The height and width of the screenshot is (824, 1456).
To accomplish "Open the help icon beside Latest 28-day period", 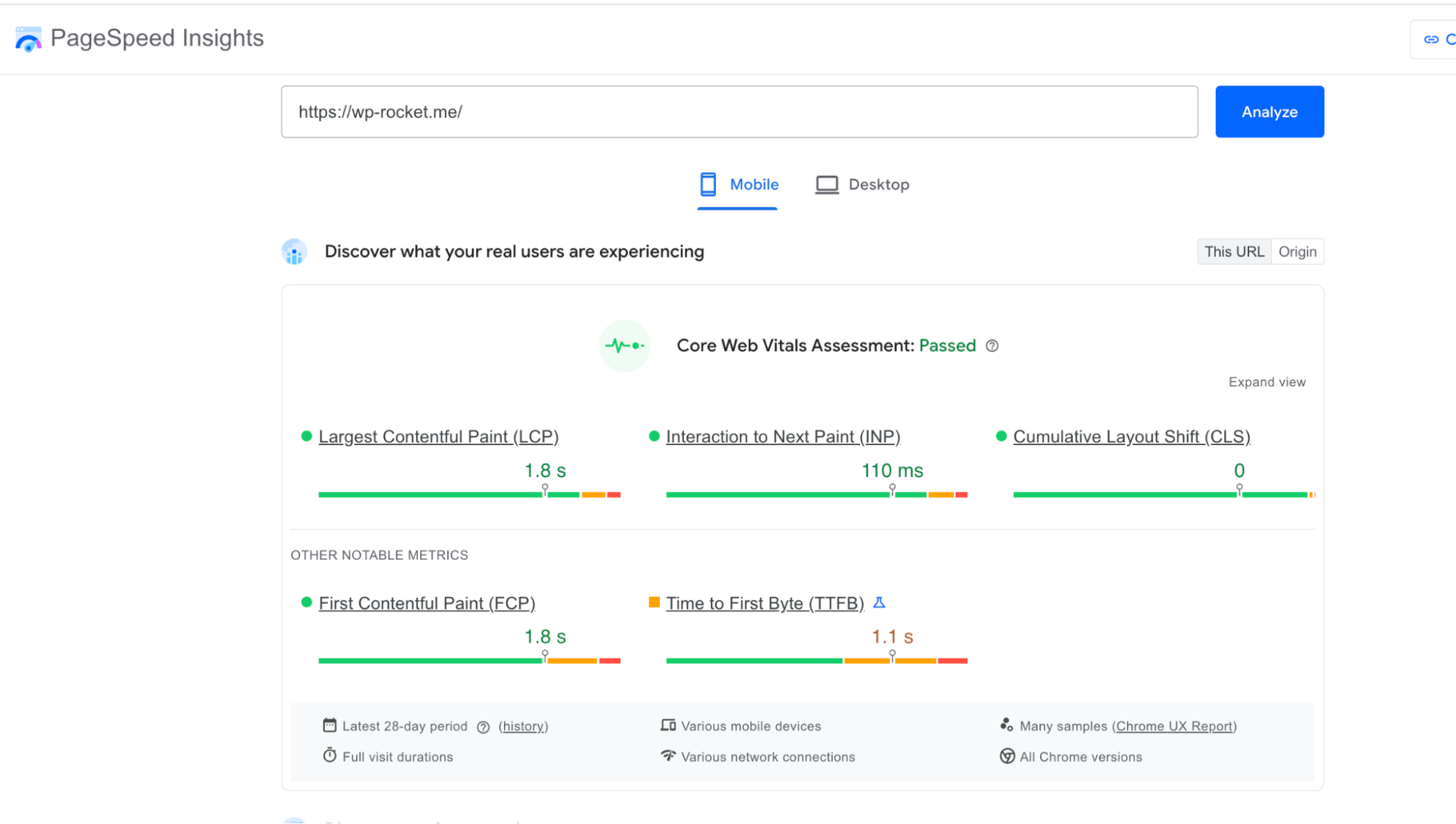I will (x=483, y=727).
